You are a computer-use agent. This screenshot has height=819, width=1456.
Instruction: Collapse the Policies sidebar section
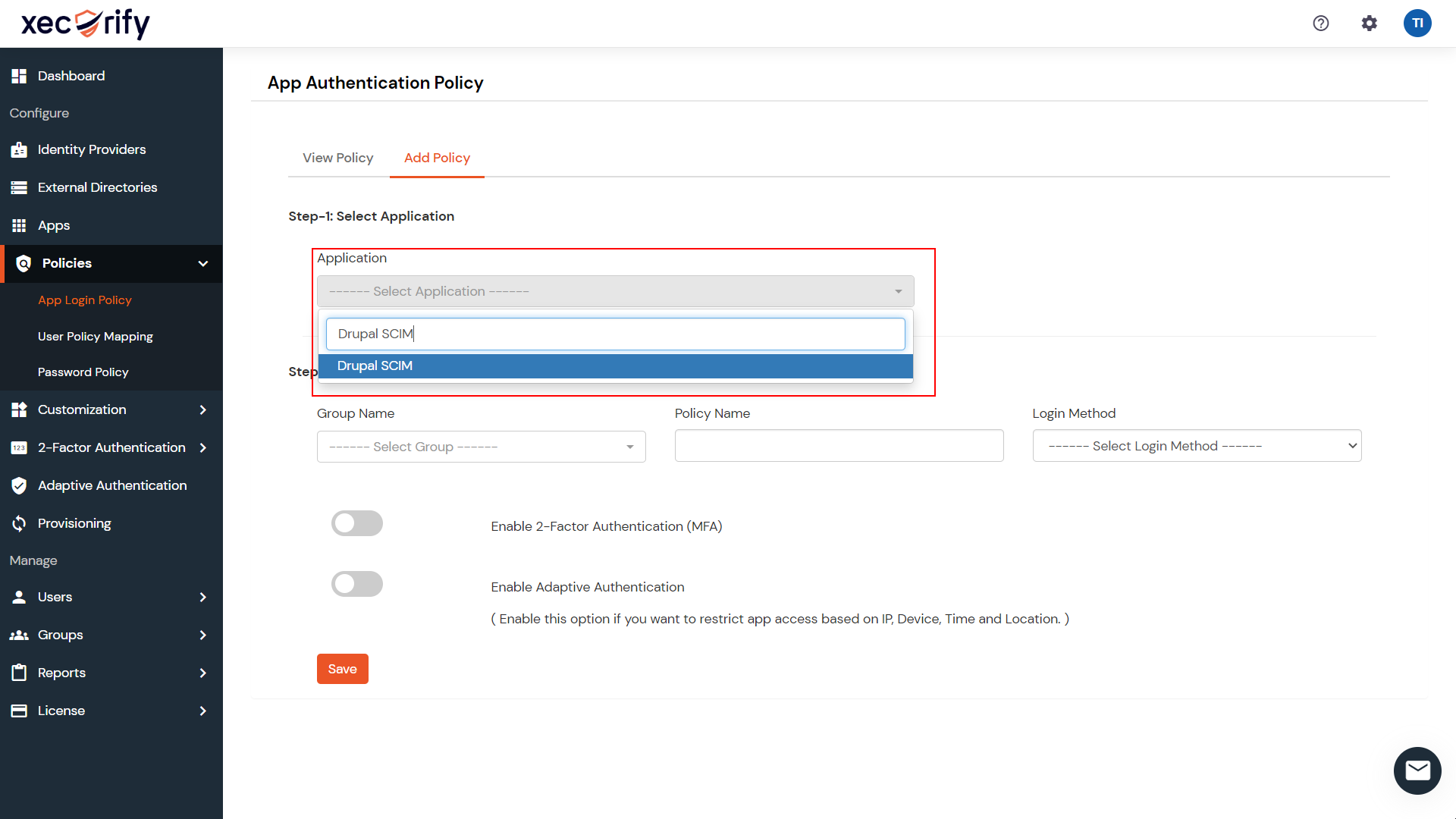coord(202,263)
